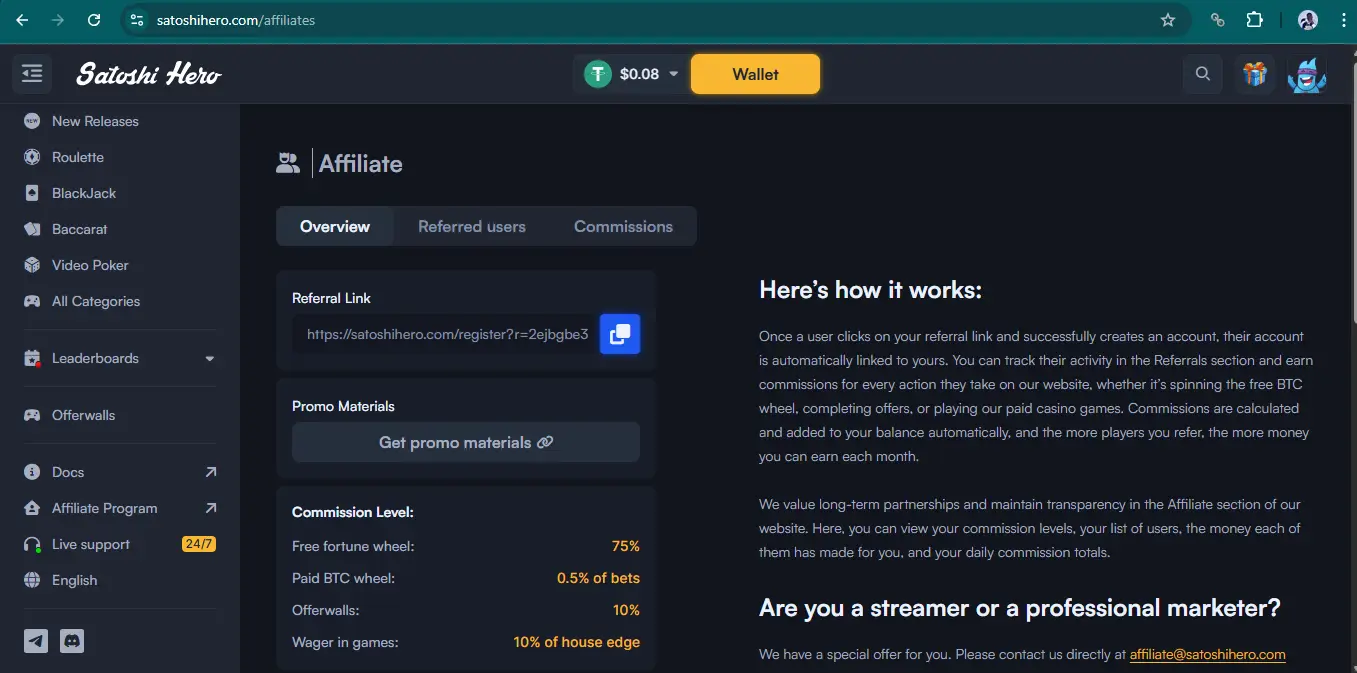Select the referral link text field
1357x673 pixels.
tap(446, 334)
